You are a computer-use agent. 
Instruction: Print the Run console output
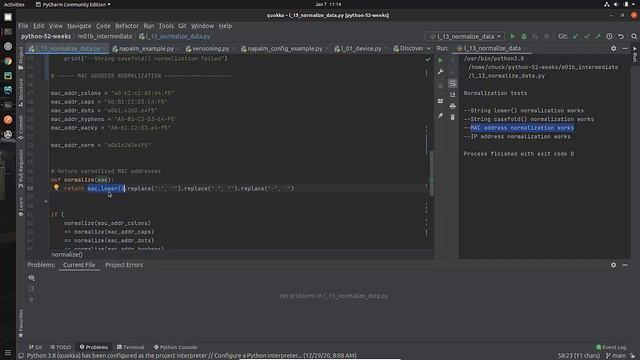click(x=452, y=106)
